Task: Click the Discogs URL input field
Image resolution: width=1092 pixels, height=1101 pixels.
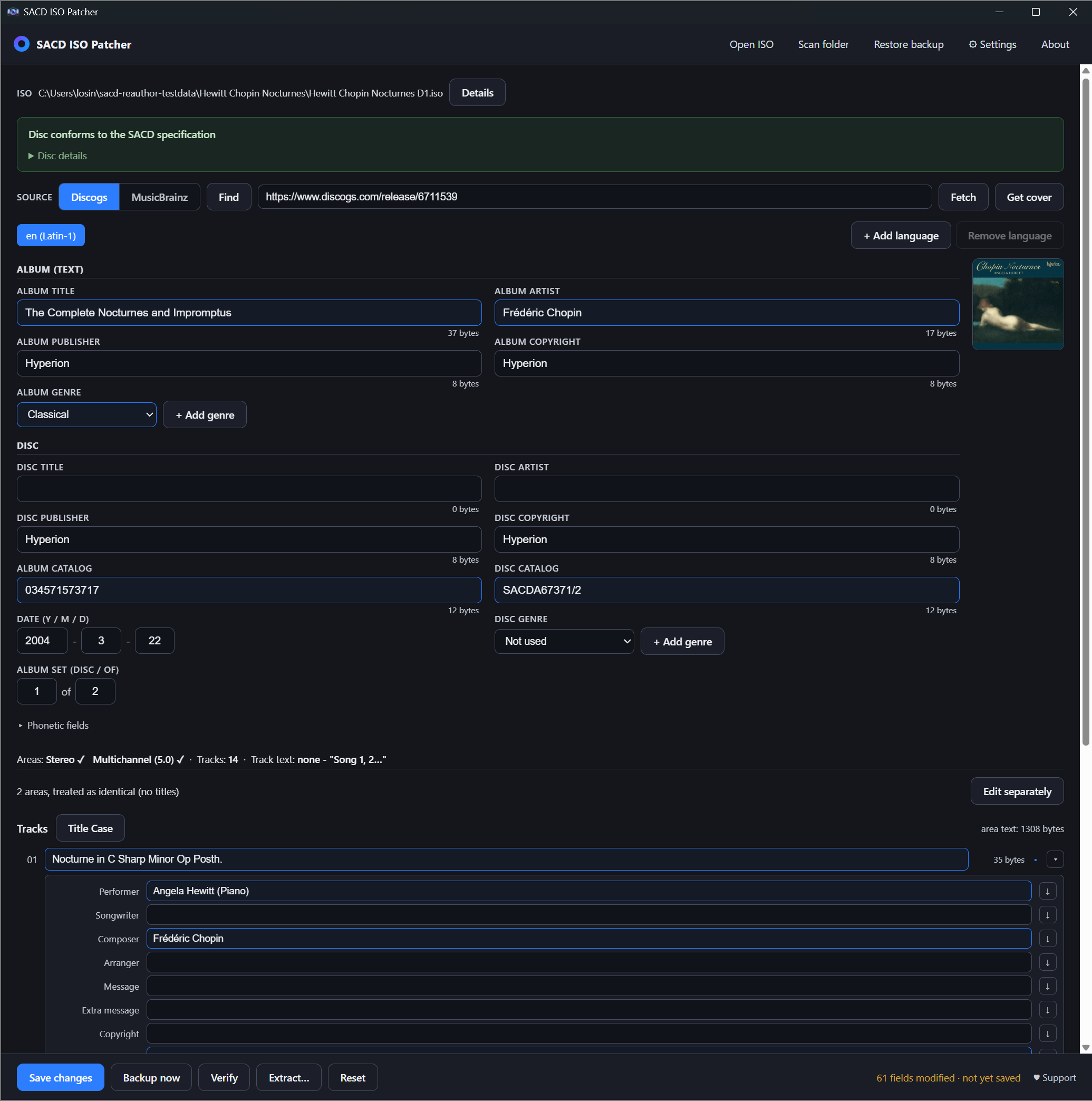Action: point(594,197)
